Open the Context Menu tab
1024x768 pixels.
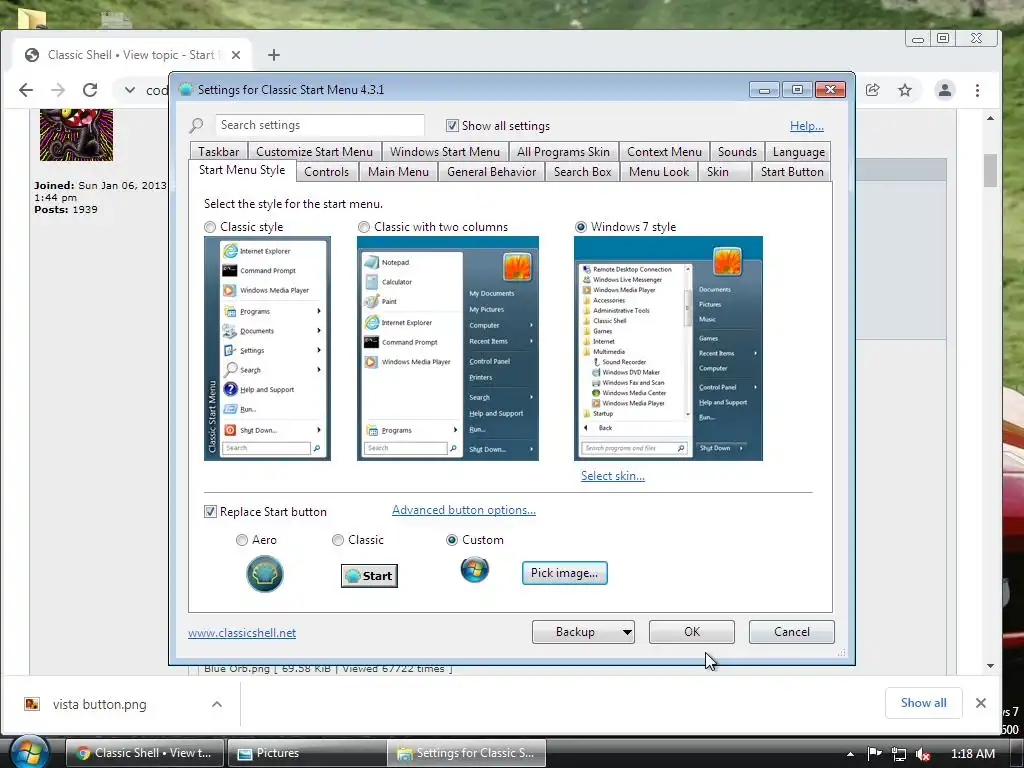(664, 152)
